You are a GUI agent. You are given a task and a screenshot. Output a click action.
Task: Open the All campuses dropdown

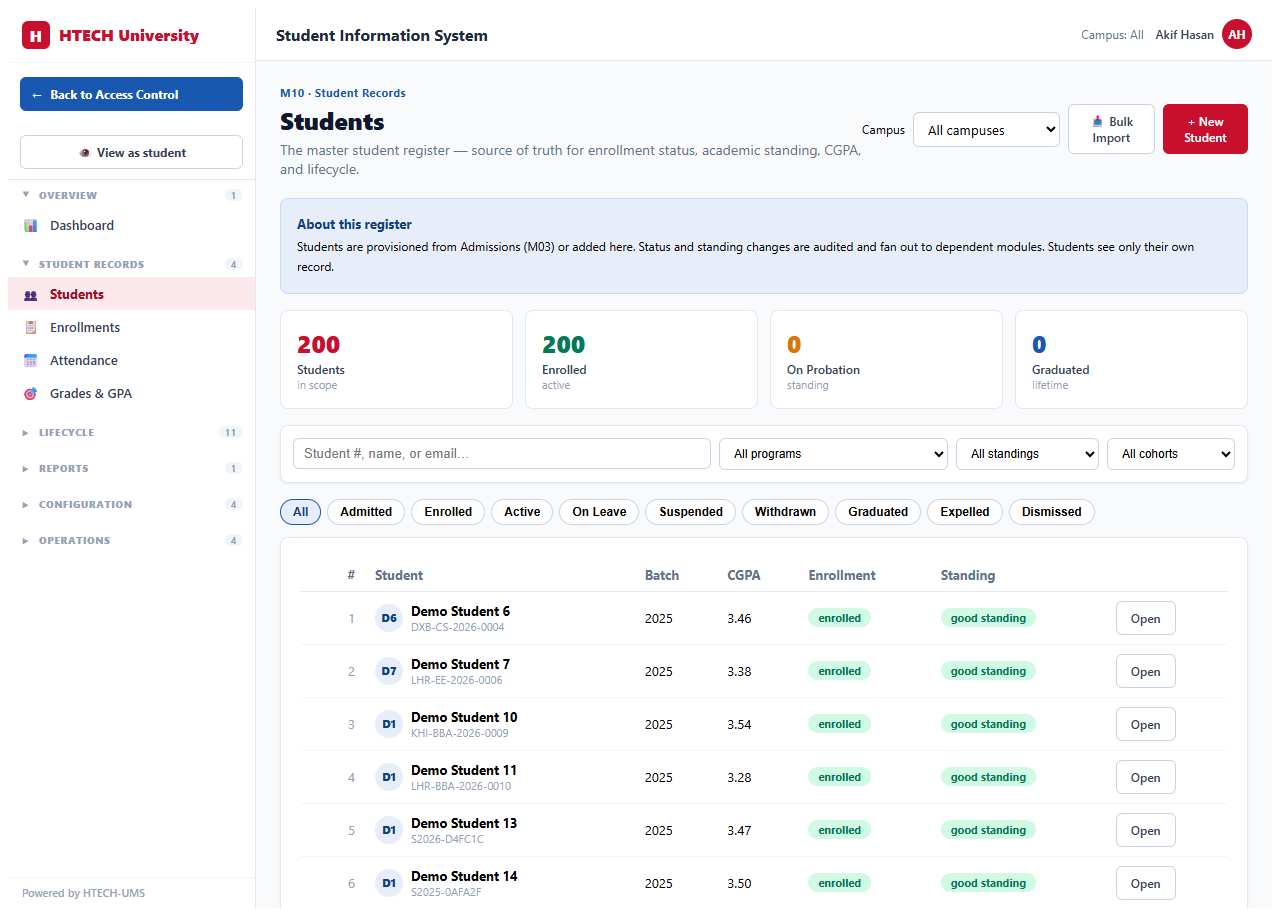986,130
